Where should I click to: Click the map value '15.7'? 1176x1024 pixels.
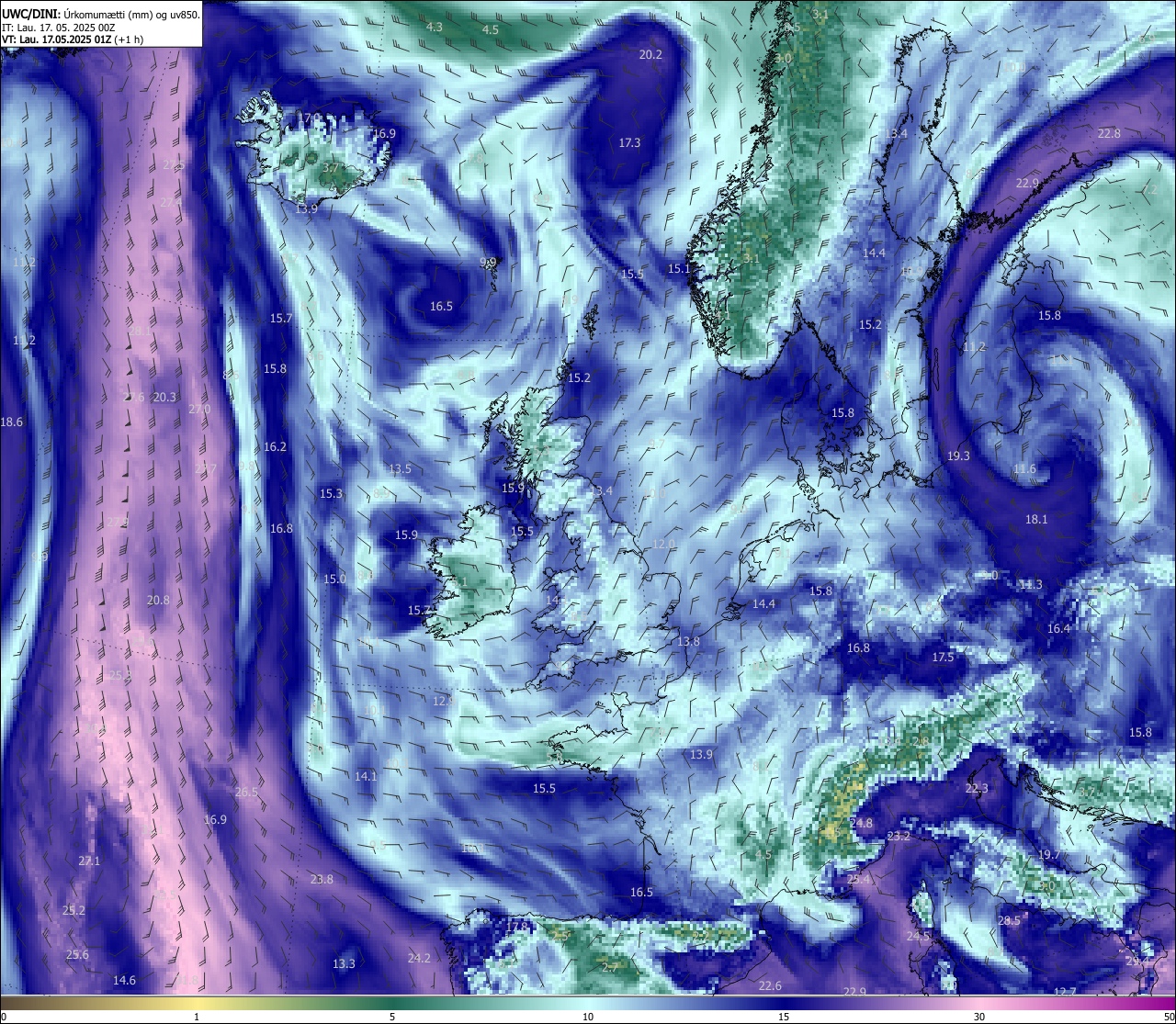pos(280,319)
